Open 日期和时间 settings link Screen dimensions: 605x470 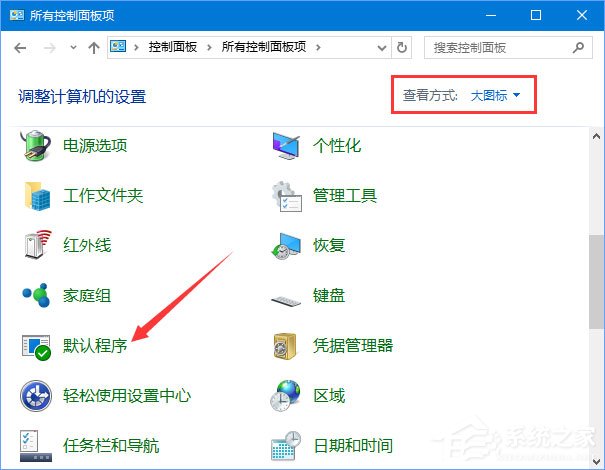tap(352, 446)
